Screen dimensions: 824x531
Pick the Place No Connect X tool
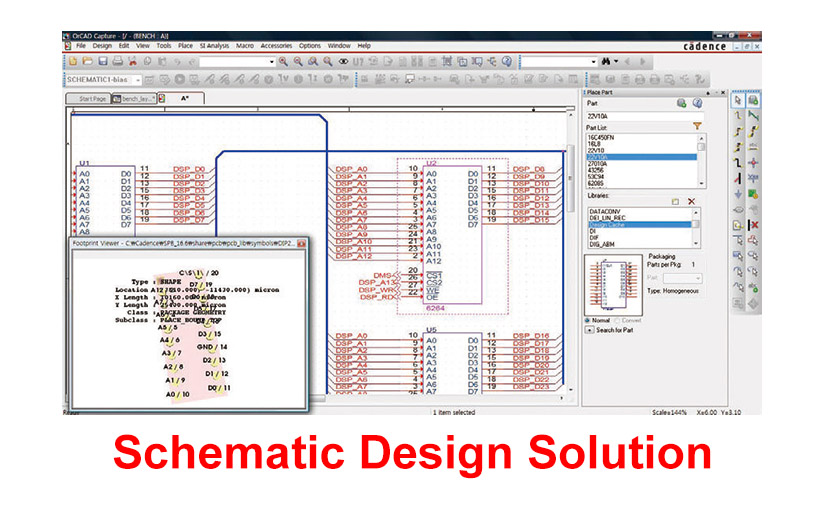(x=753, y=225)
